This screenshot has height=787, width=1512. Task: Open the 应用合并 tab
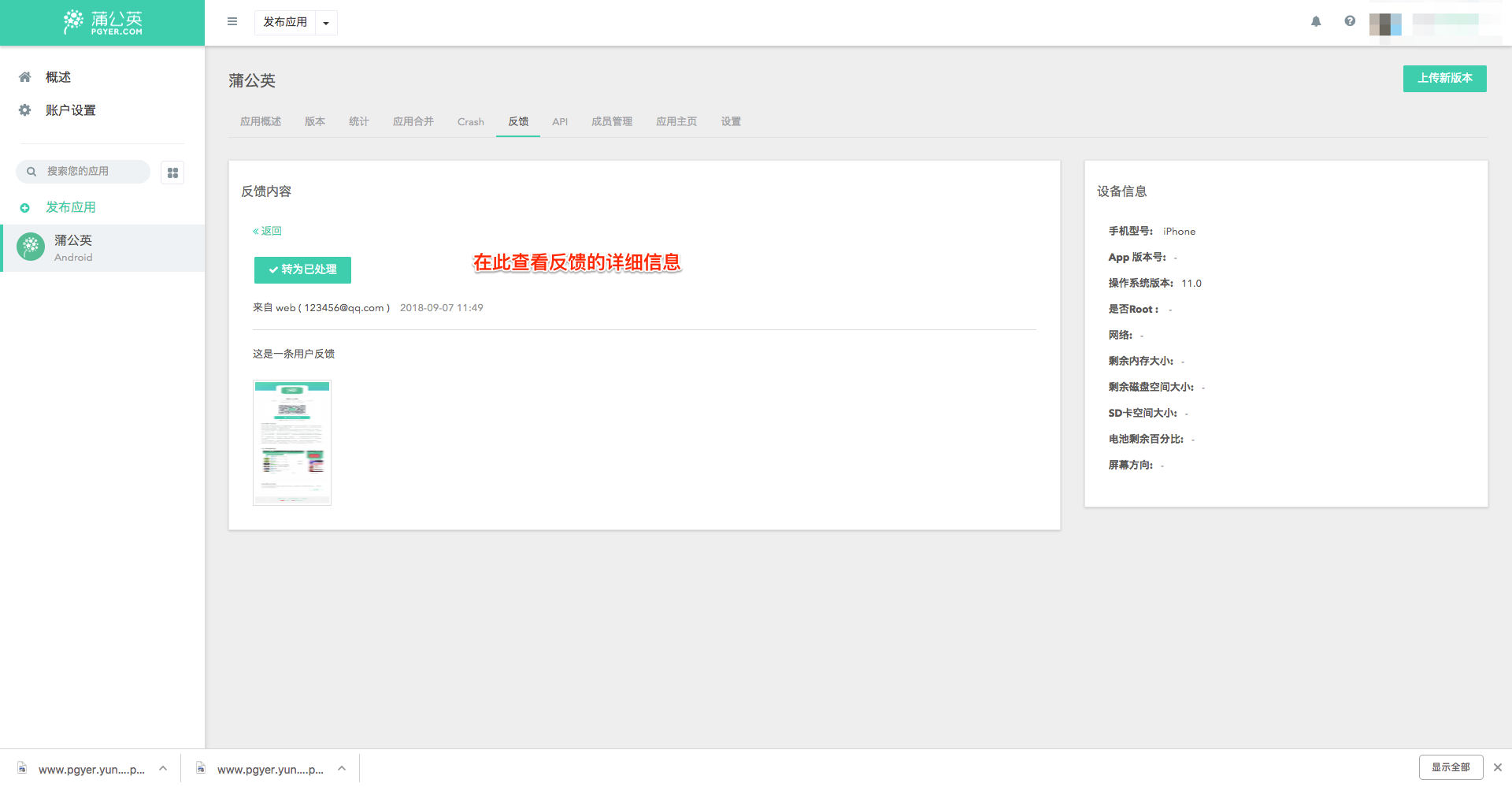pyautogui.click(x=413, y=121)
